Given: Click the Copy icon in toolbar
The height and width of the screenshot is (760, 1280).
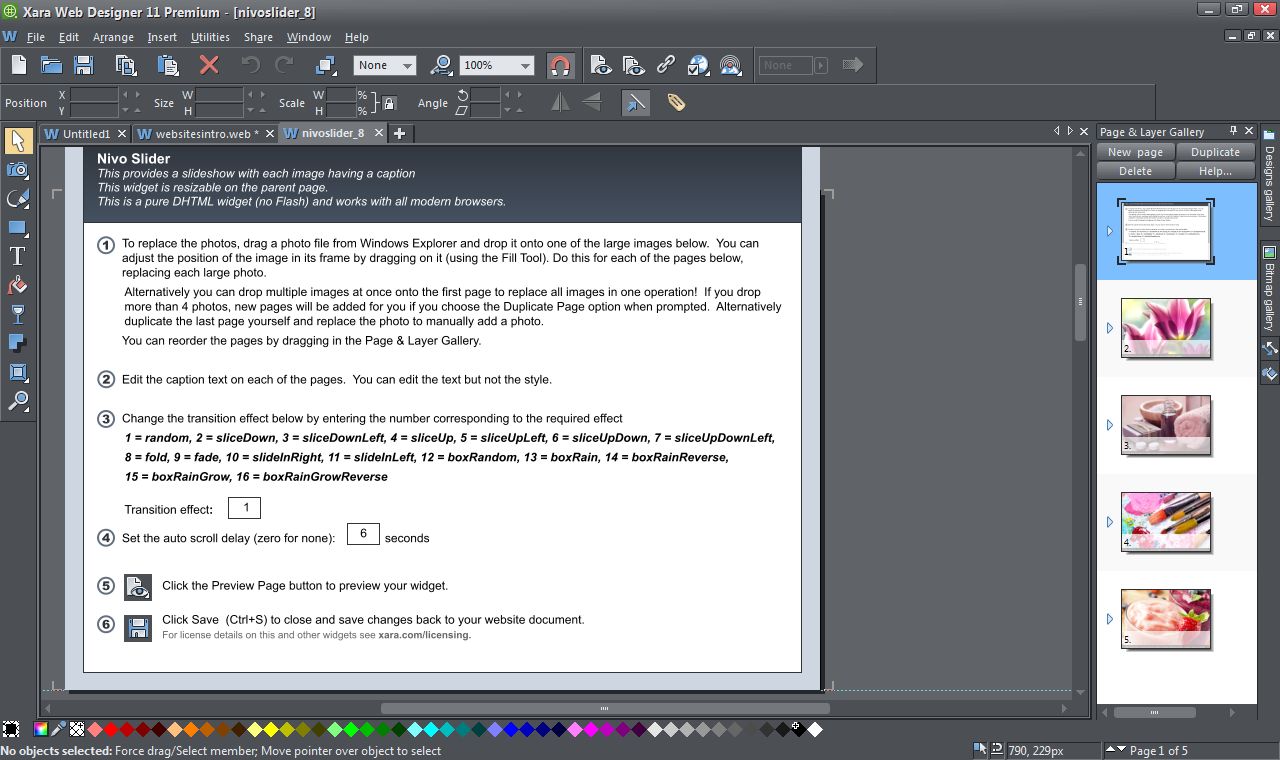Looking at the screenshot, I should click(126, 66).
